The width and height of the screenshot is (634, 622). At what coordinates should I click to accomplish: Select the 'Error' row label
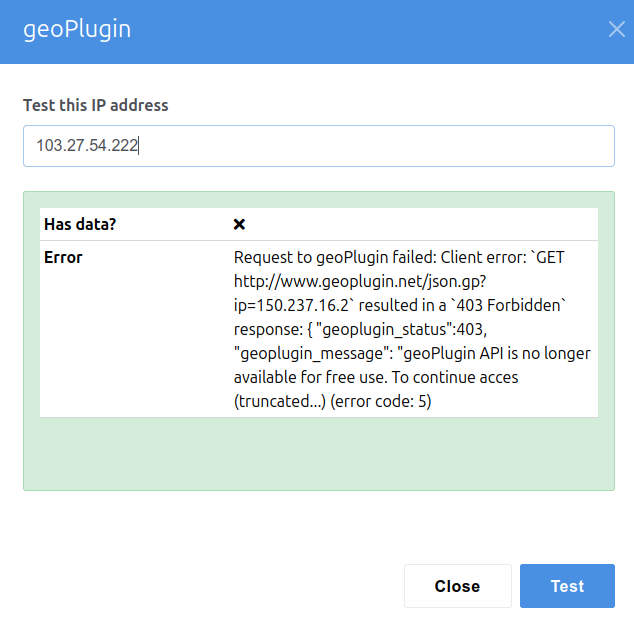(x=63, y=257)
